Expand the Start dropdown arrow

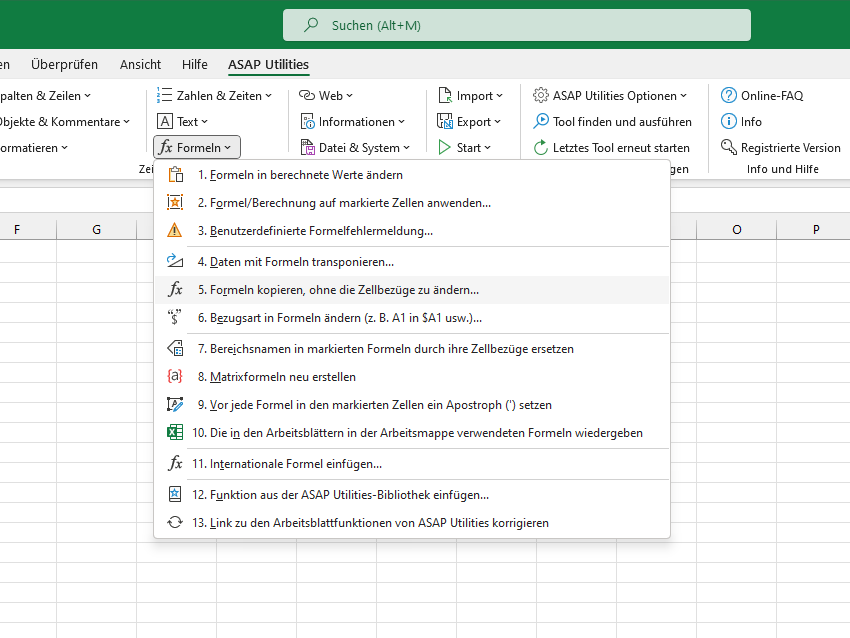click(487, 147)
